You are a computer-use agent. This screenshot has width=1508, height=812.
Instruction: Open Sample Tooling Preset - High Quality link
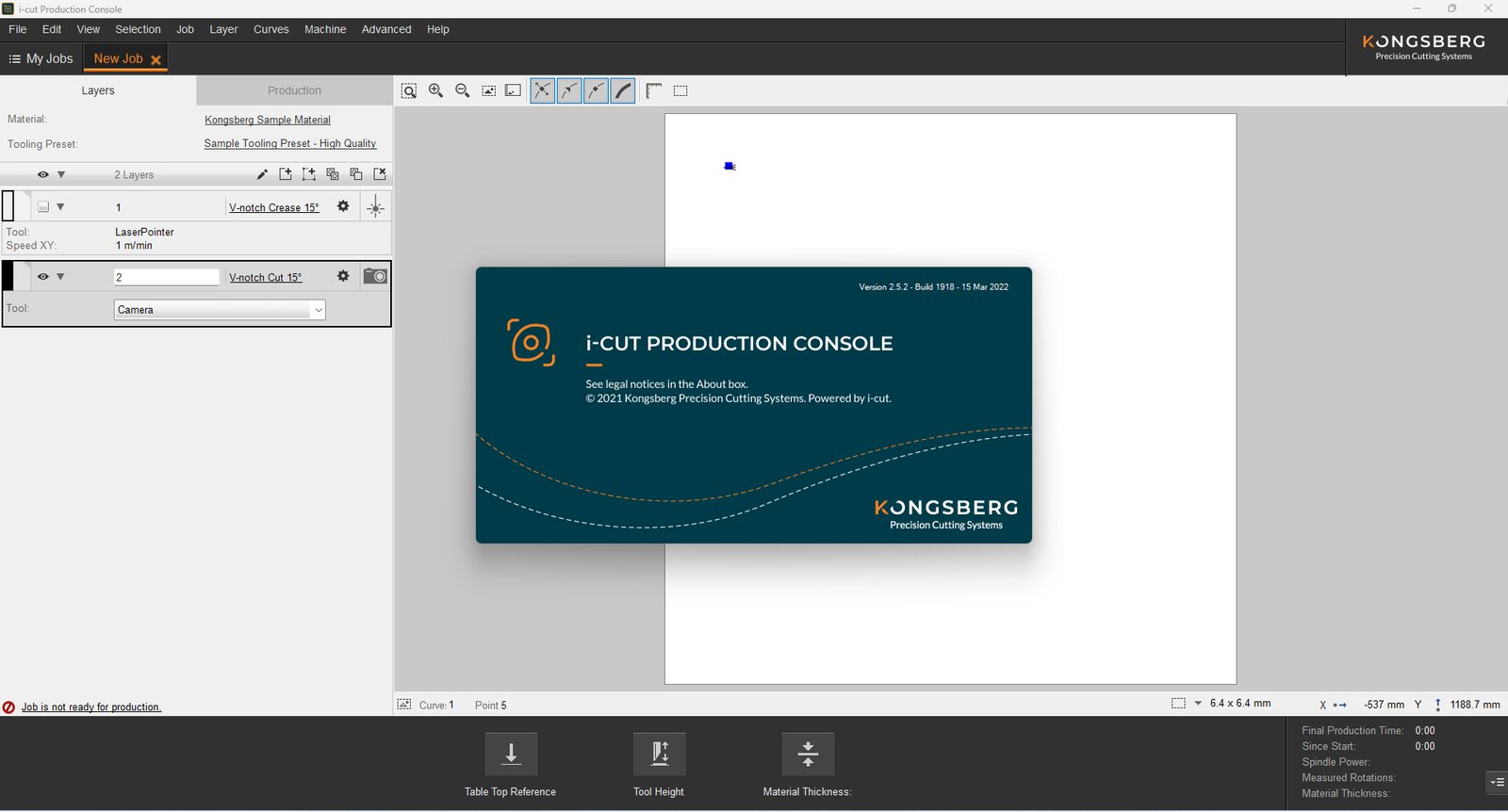[x=290, y=143]
